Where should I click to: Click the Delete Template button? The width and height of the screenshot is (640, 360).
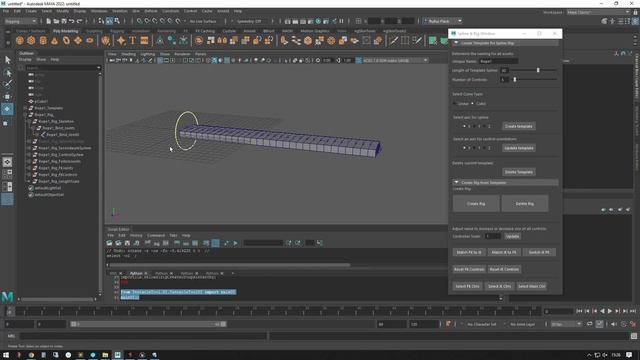point(518,172)
